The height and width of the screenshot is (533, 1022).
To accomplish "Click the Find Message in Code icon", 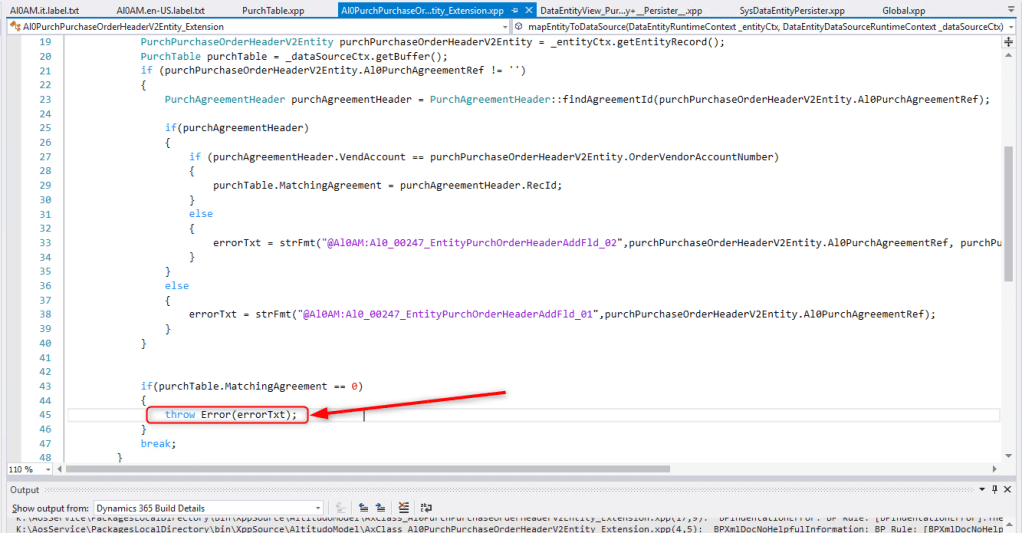I will pos(339,508).
